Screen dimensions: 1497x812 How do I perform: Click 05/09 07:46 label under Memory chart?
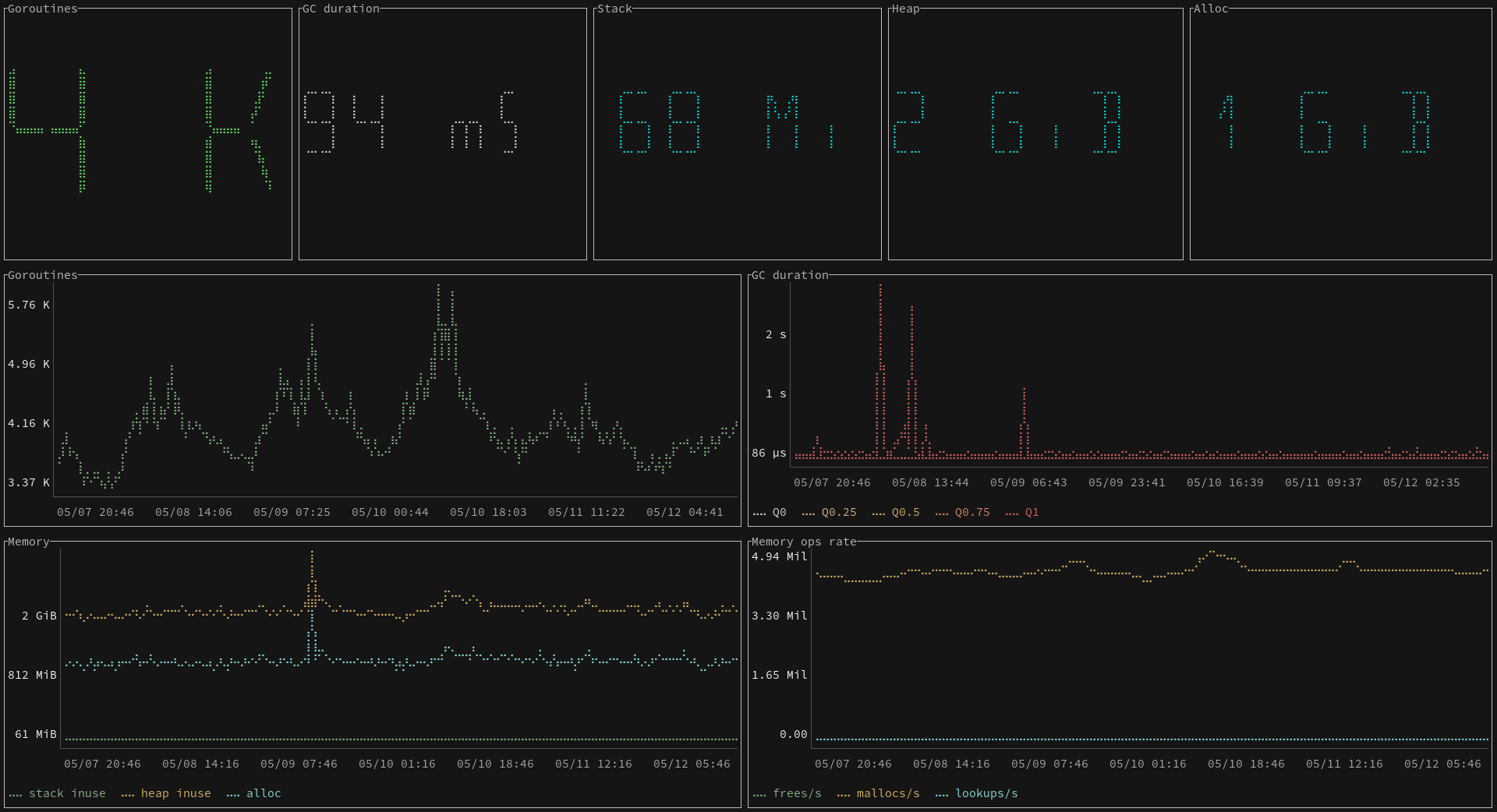point(299,764)
